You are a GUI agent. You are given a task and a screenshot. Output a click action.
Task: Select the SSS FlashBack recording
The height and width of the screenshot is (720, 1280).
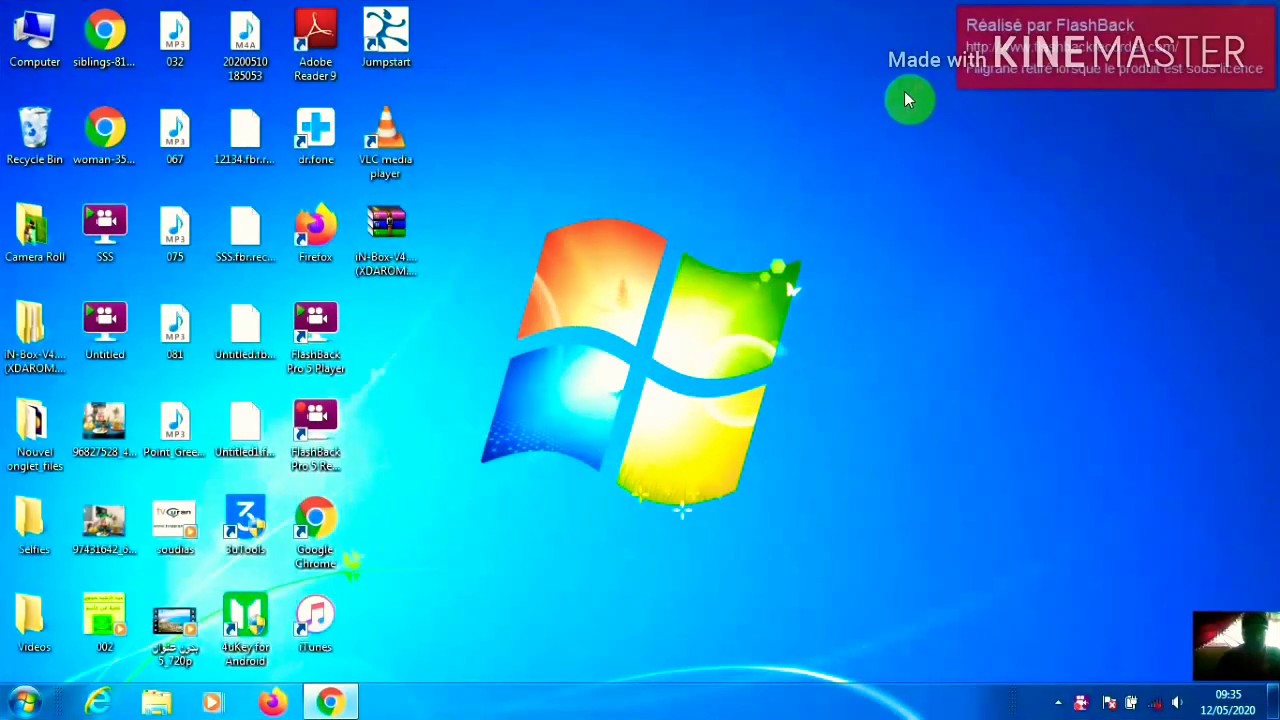pyautogui.click(x=105, y=235)
